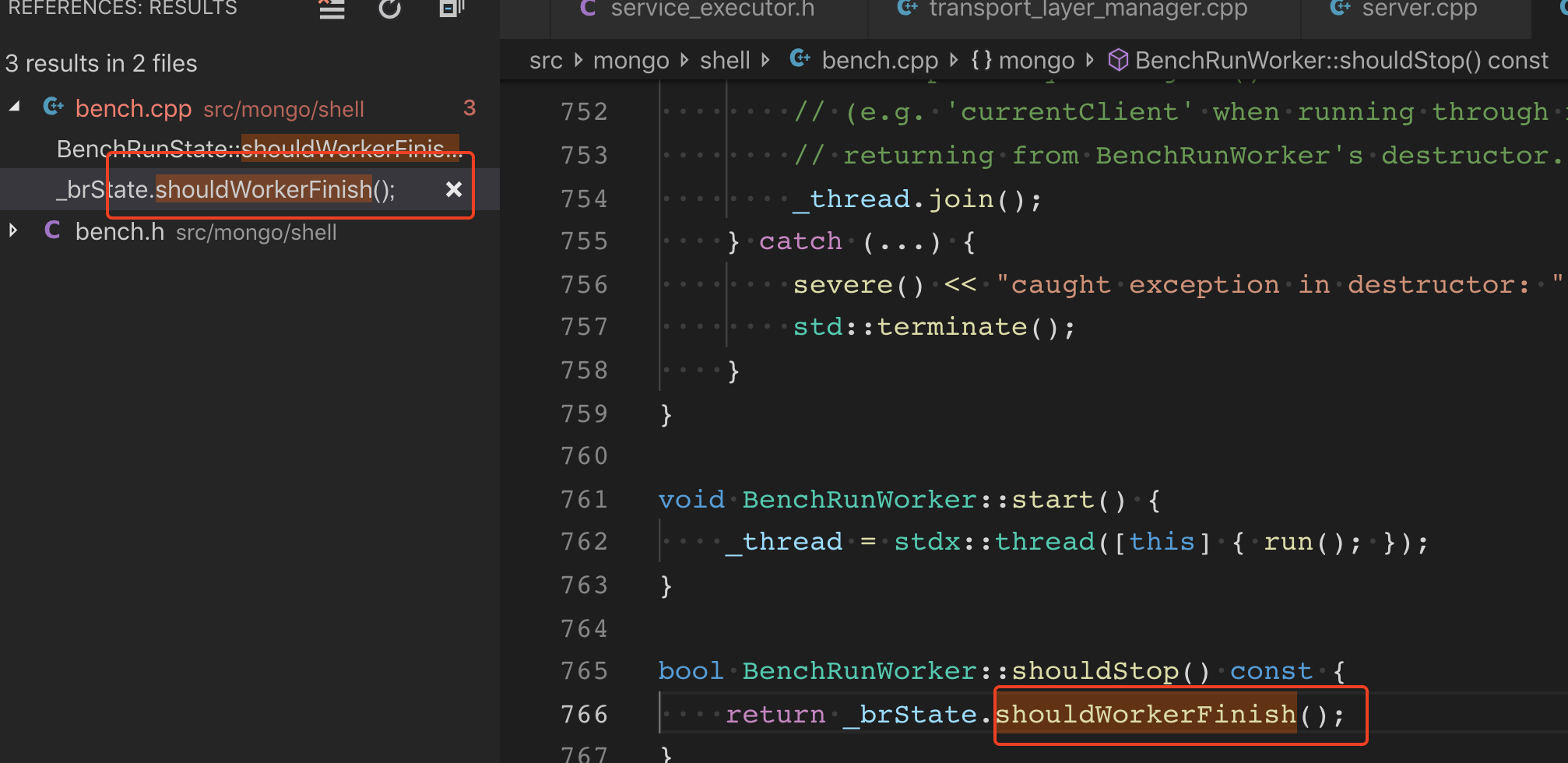The image size is (1568, 763).
Task: Open the mongo folder breadcrumb
Action: [631, 60]
